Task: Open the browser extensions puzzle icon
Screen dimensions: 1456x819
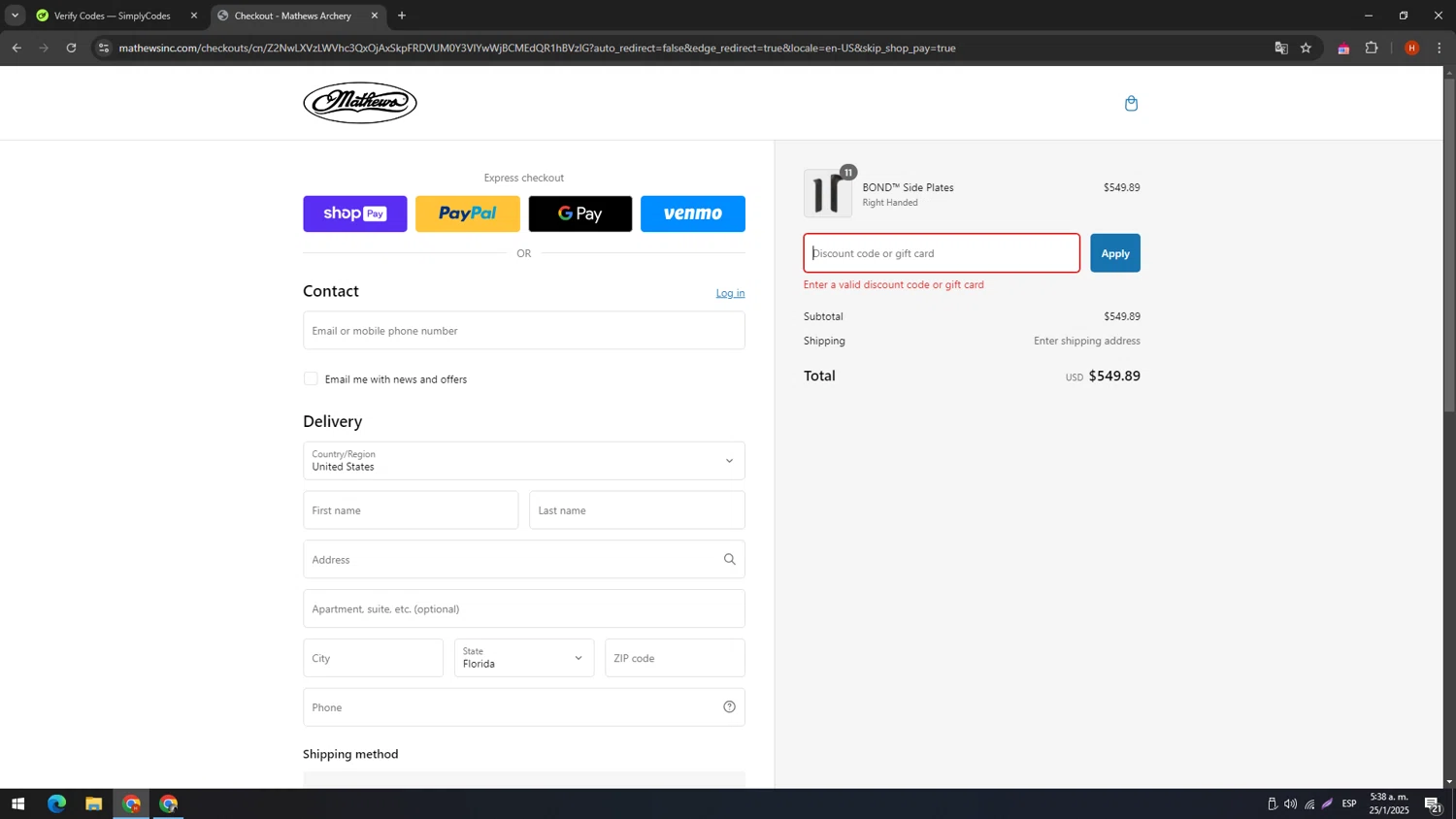Action: click(1372, 48)
